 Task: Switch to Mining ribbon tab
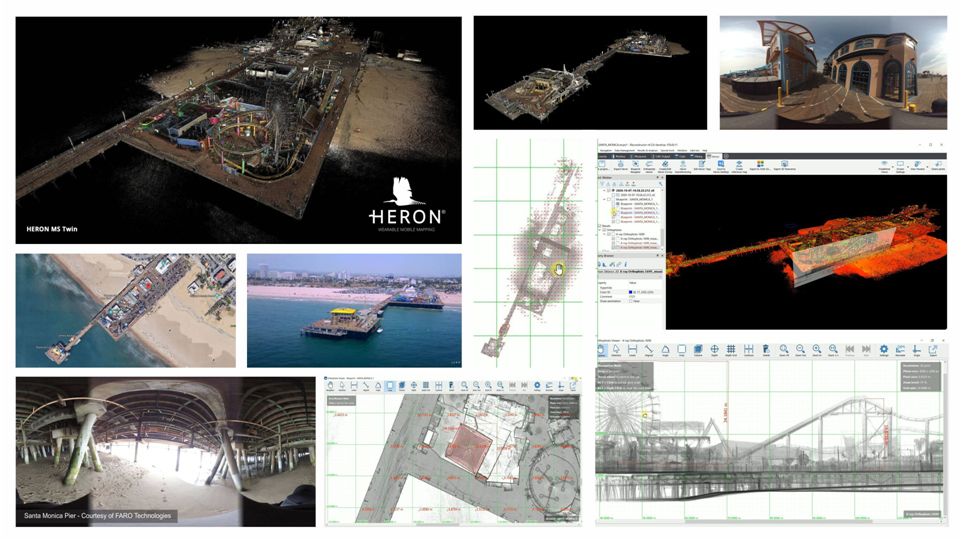coord(696,157)
